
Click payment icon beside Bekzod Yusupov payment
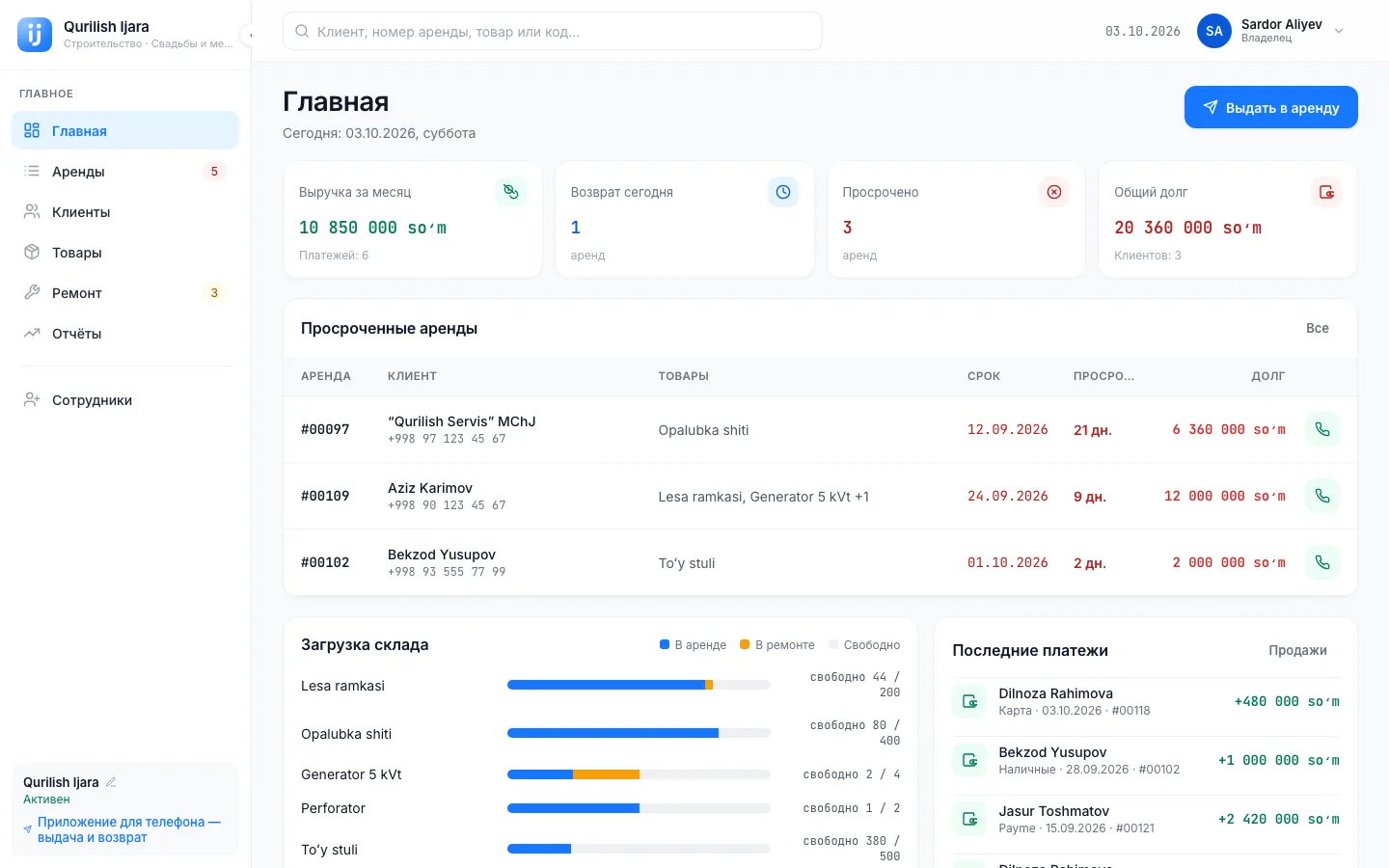(969, 760)
